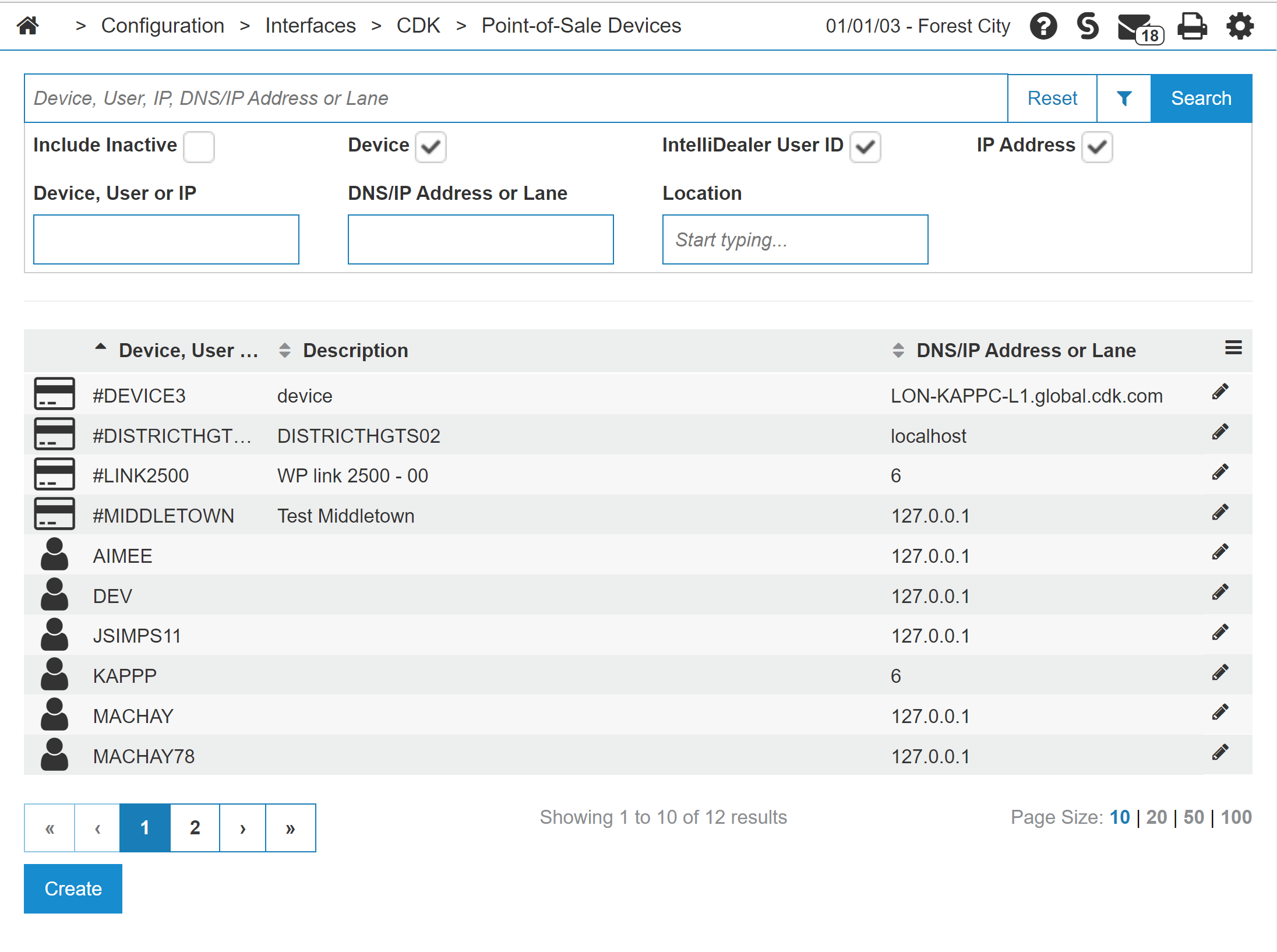Open the table hamburger menu icon

coord(1233,348)
